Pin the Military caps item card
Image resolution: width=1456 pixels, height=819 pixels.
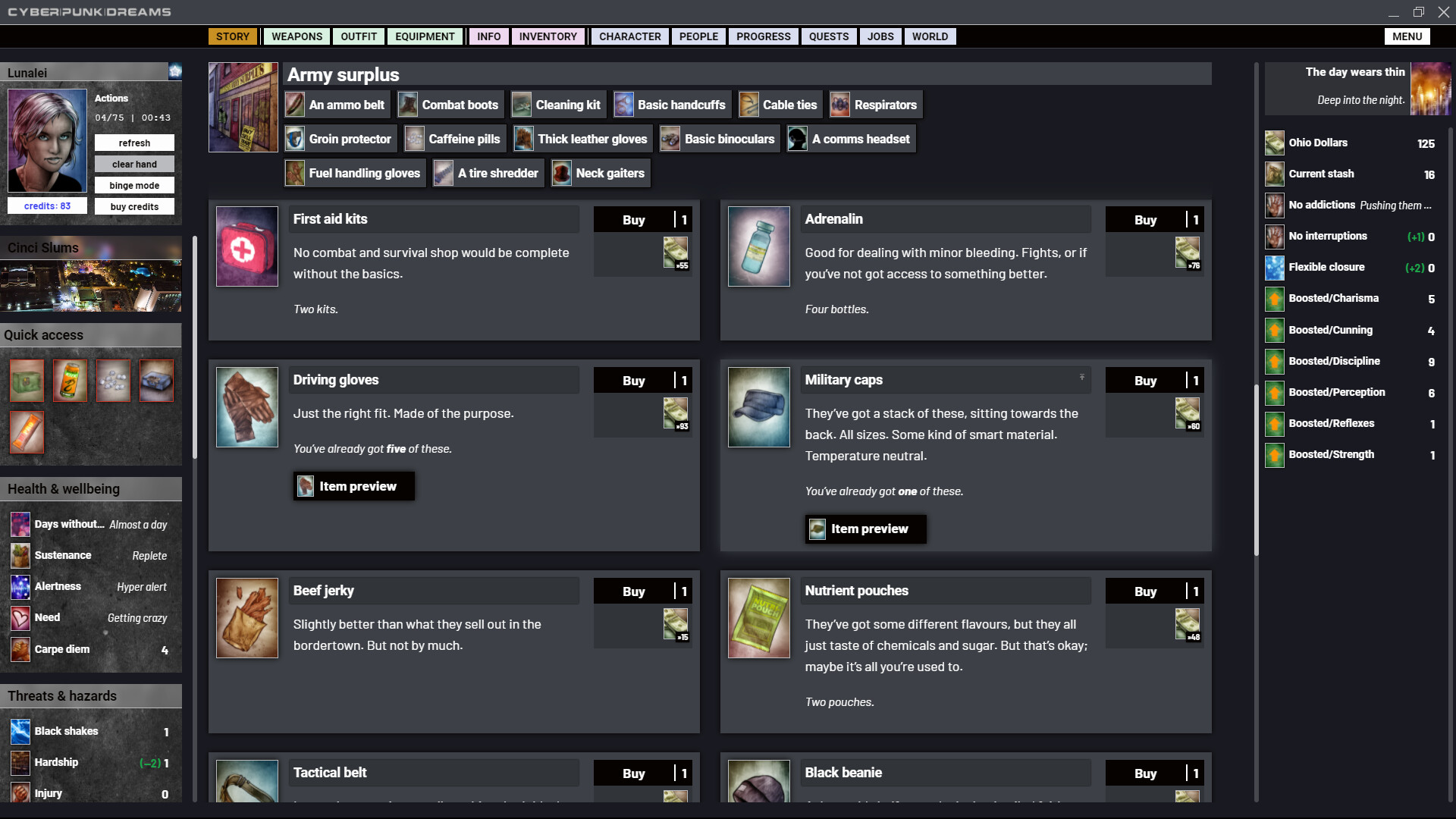[1081, 377]
